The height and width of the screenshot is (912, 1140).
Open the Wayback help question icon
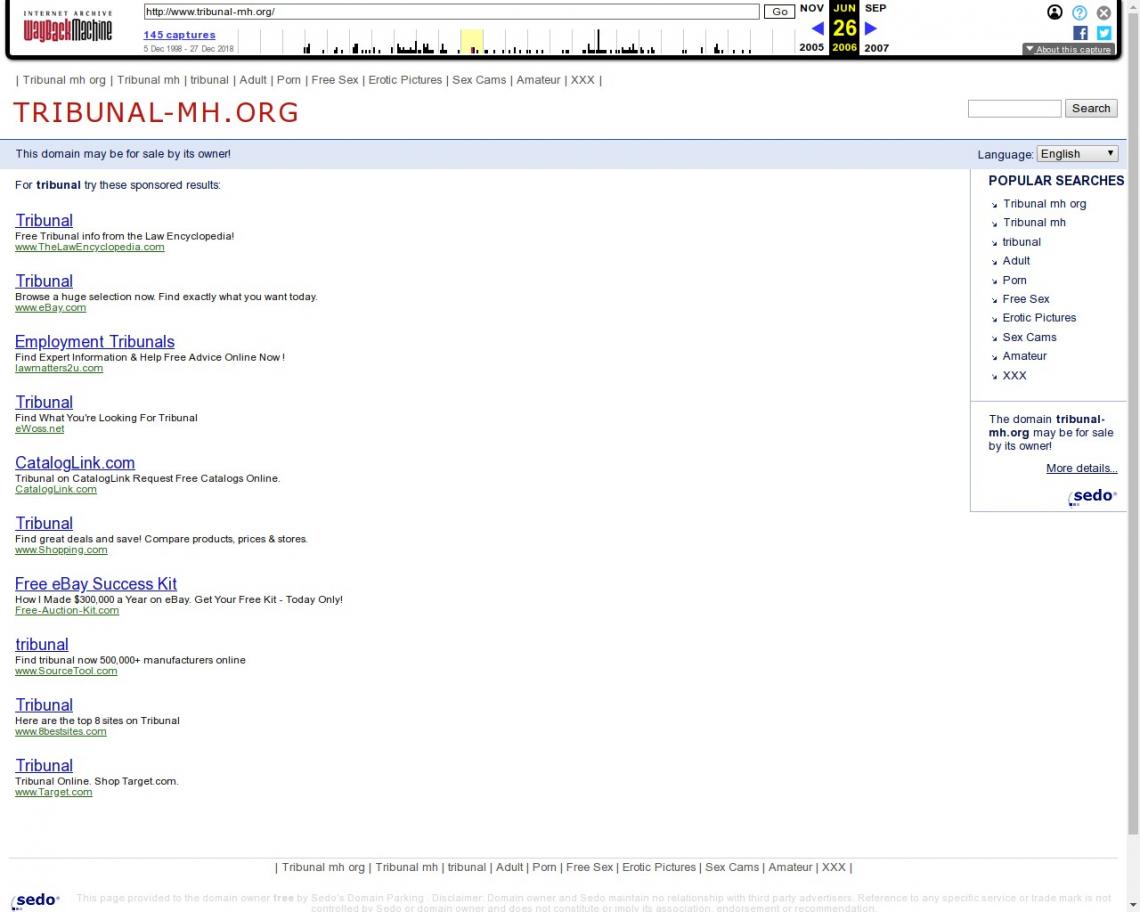[1080, 12]
